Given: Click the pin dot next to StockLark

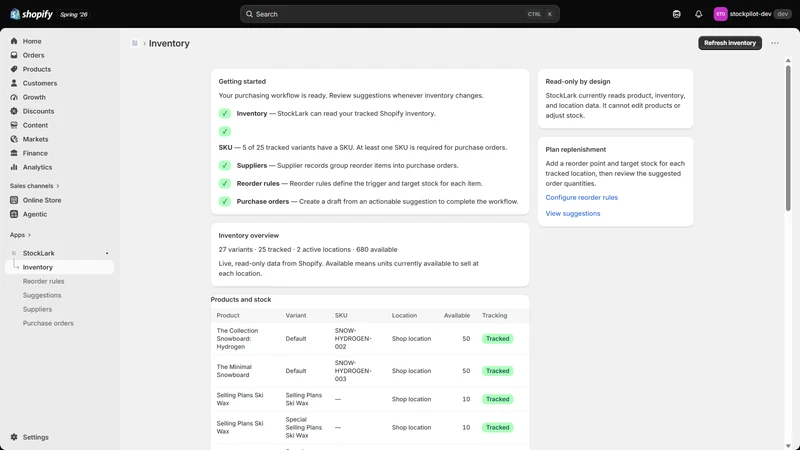Looking at the screenshot, I should pos(107,253).
